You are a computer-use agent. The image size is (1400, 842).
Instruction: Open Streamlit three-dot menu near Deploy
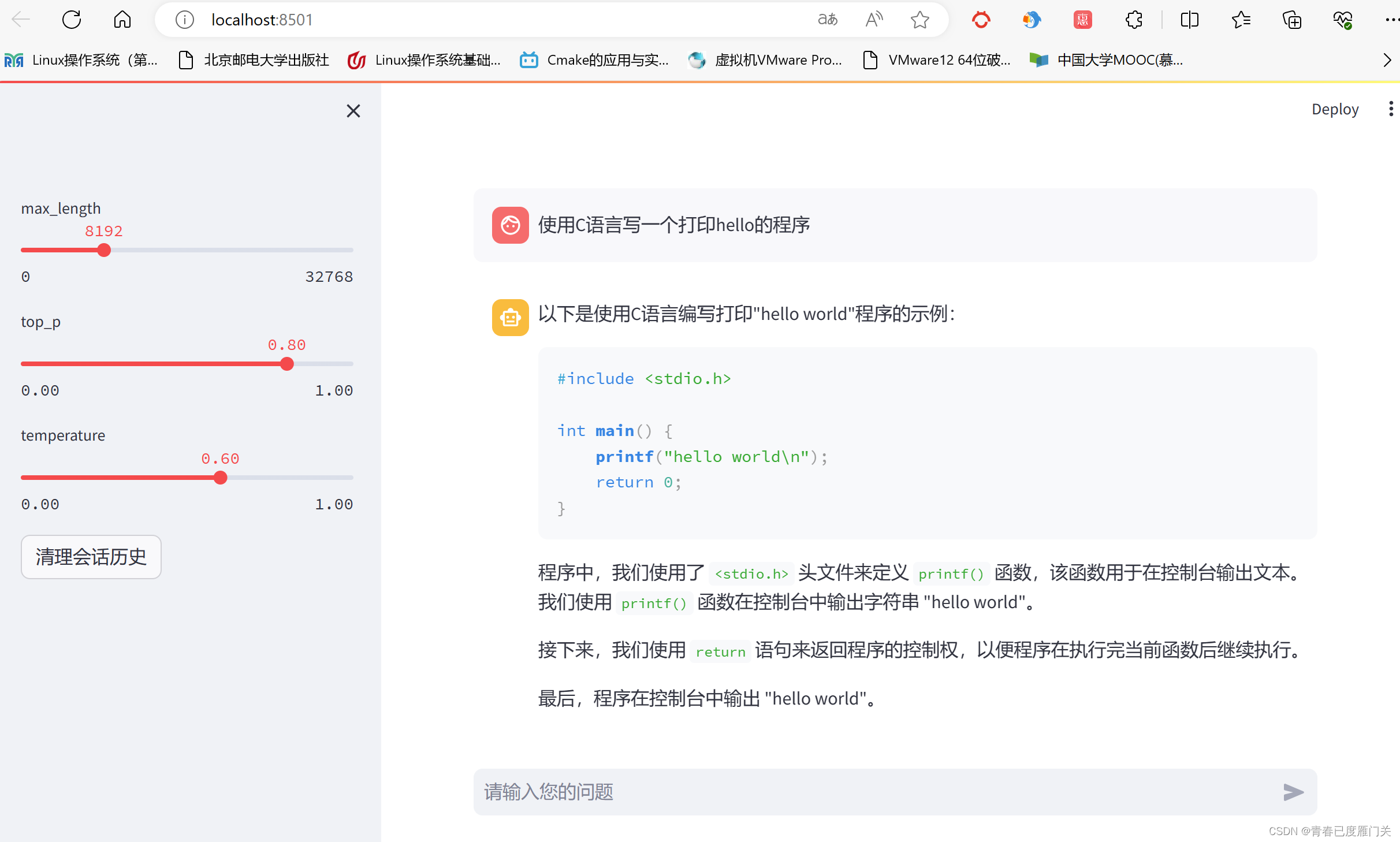(1390, 109)
